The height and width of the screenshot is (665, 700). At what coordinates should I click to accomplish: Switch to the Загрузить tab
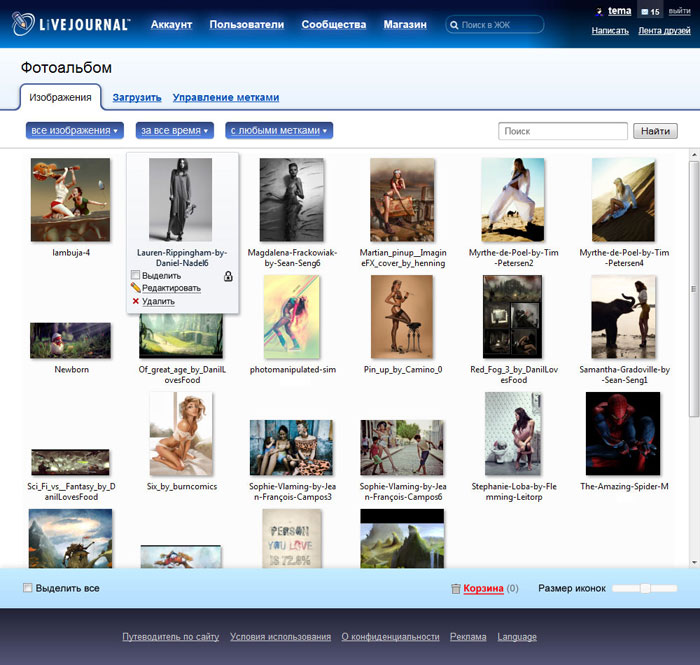[137, 98]
